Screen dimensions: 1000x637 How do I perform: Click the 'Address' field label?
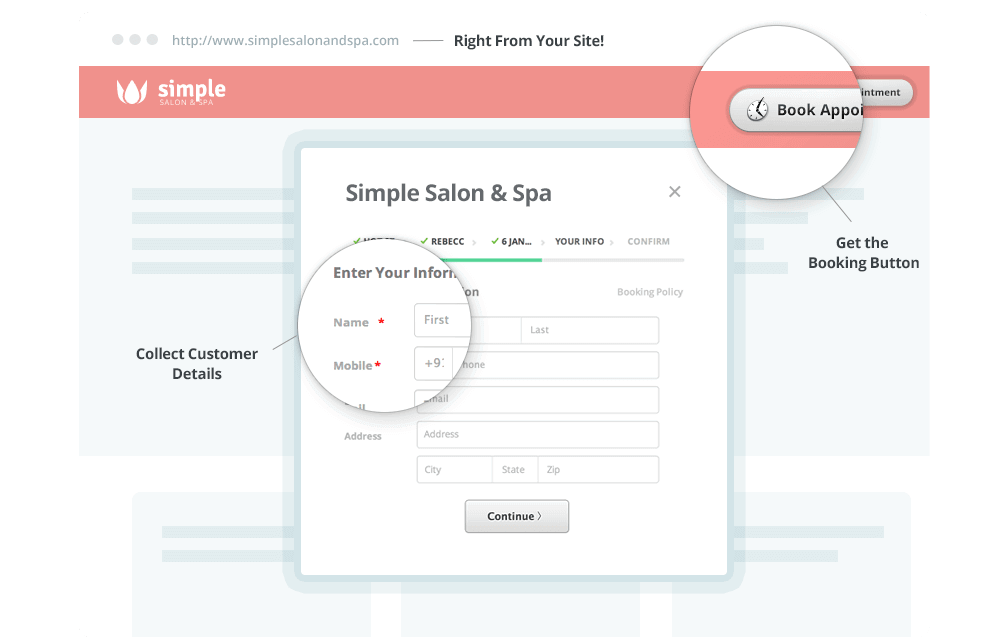tap(363, 436)
